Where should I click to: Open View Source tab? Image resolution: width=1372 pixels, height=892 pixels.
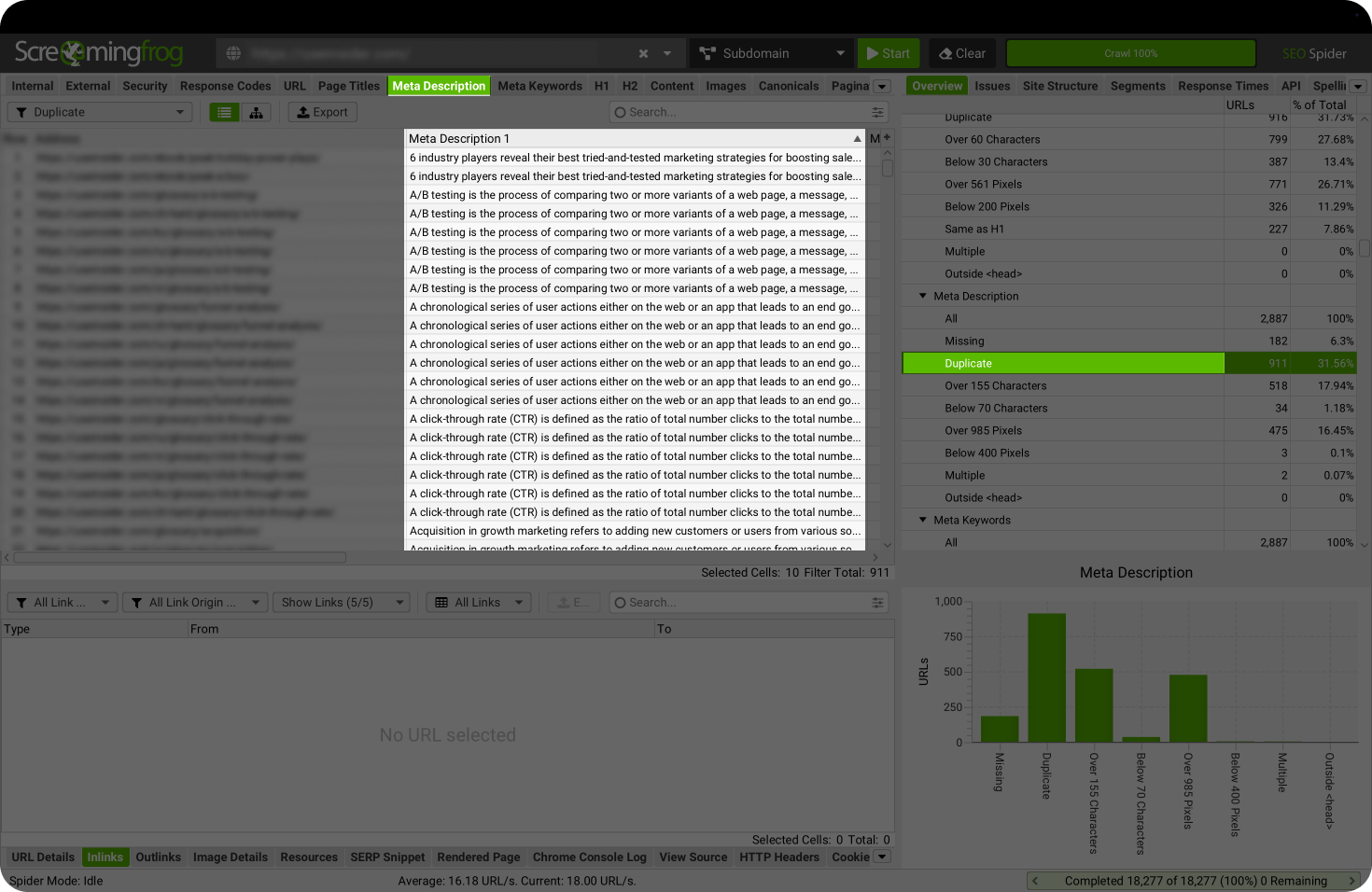click(x=693, y=857)
